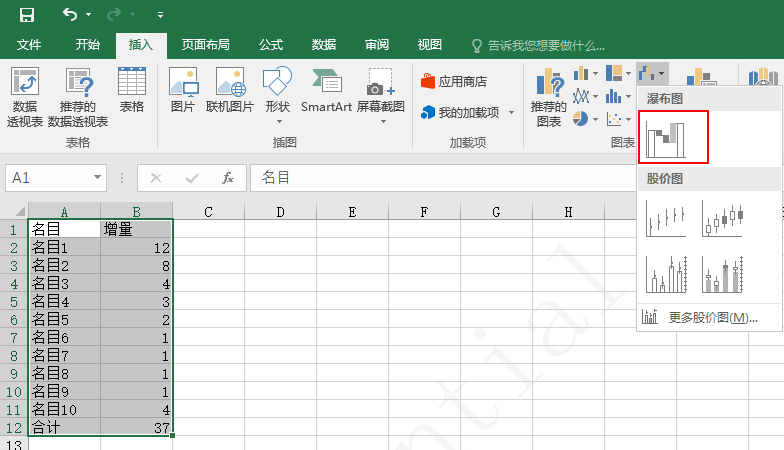Expand the pie chart dropdown arrow
784x450 pixels.
click(x=595, y=118)
